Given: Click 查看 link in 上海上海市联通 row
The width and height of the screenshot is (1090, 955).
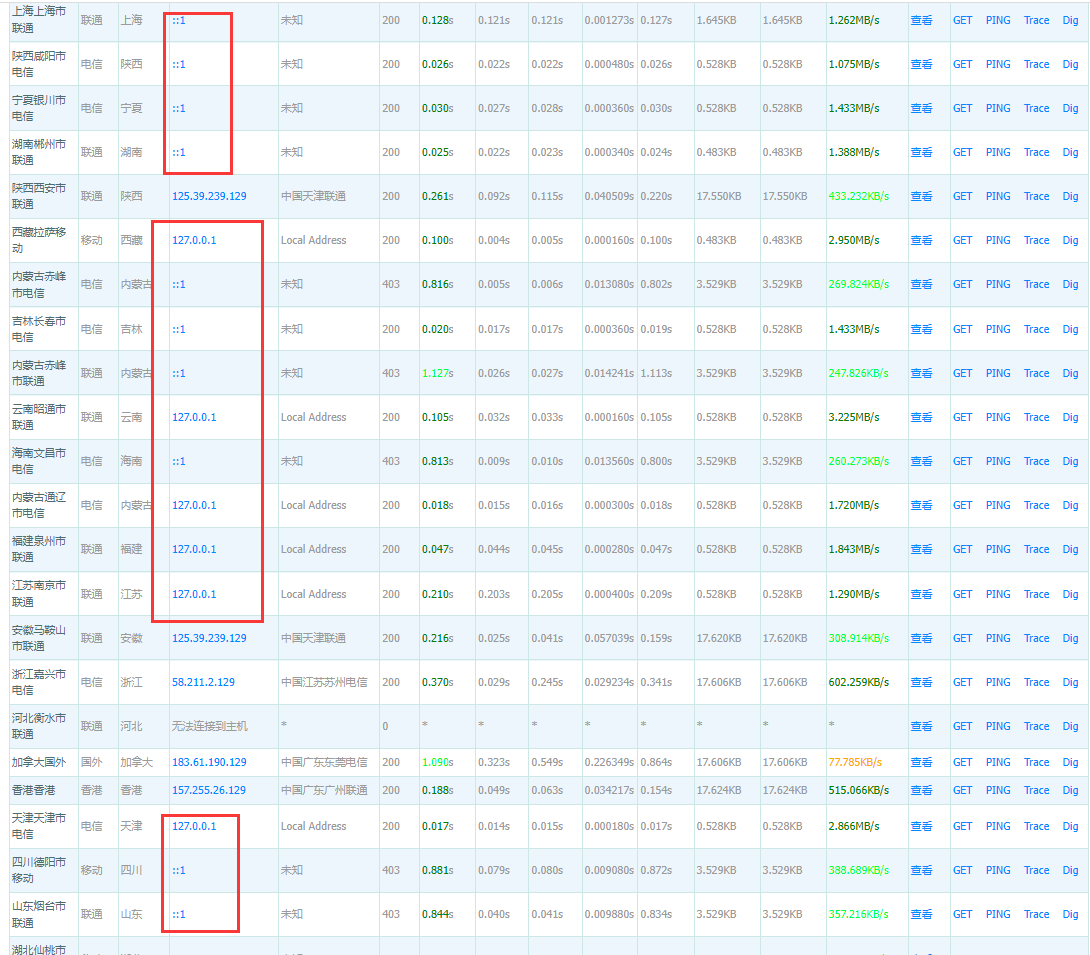Looking at the screenshot, I should [x=920, y=20].
